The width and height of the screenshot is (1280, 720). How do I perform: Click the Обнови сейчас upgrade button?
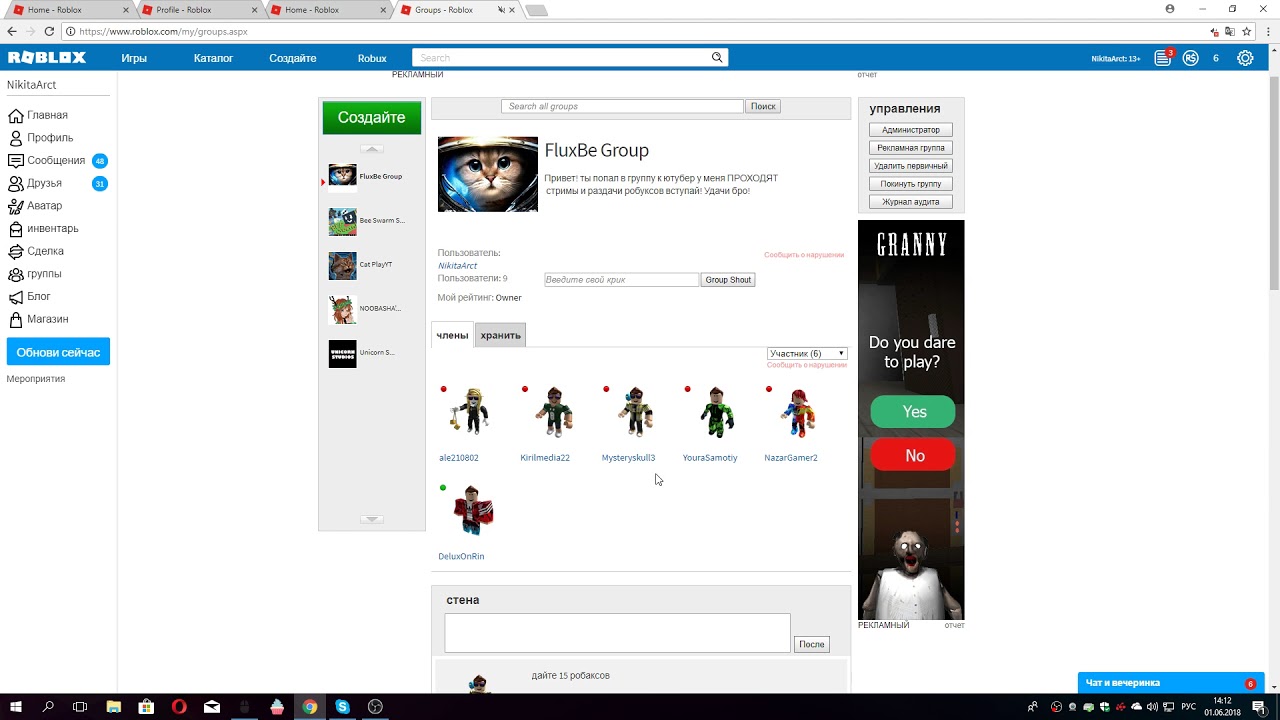(x=58, y=352)
